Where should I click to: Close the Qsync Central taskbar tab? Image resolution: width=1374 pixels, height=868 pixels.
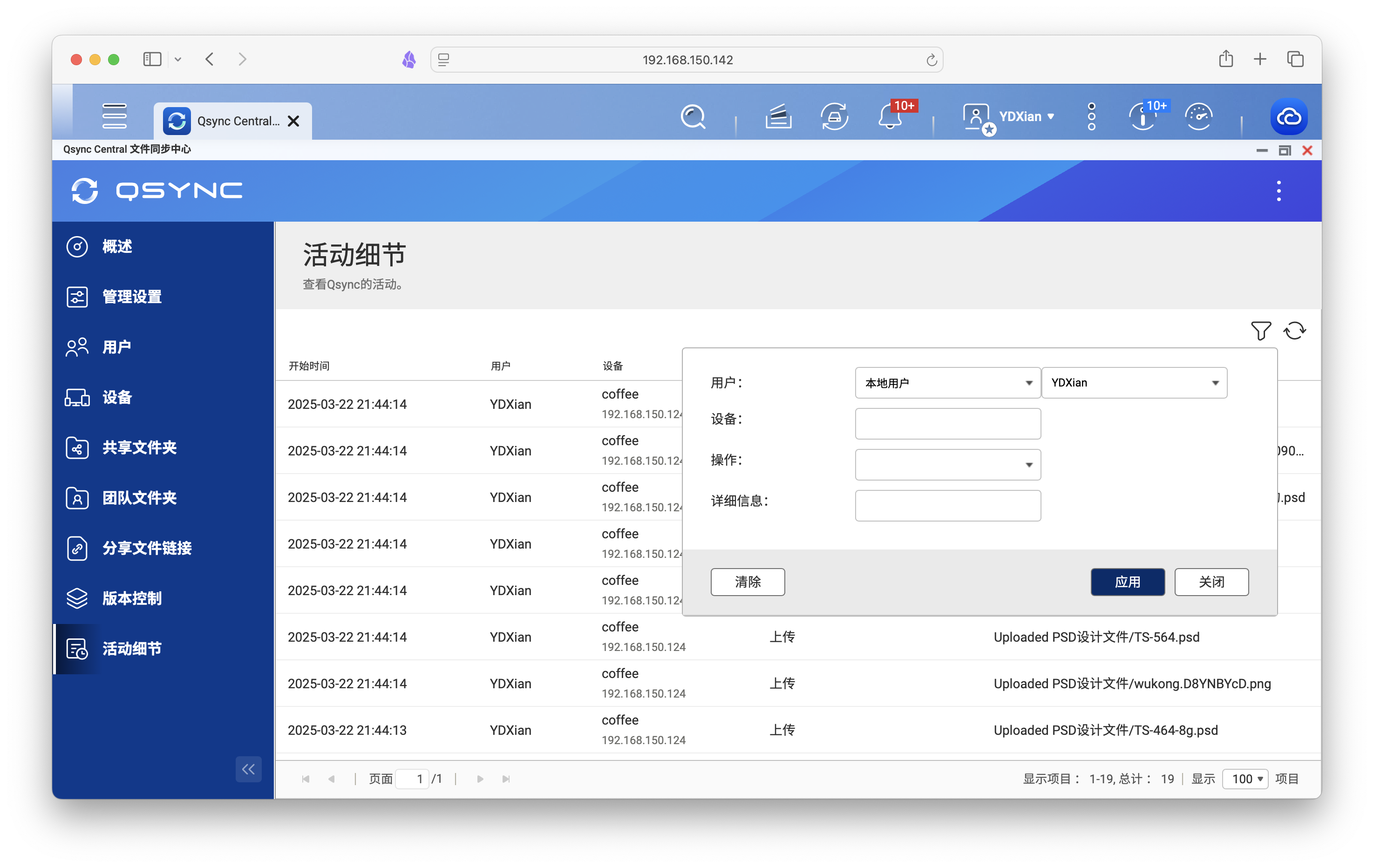tap(293, 121)
